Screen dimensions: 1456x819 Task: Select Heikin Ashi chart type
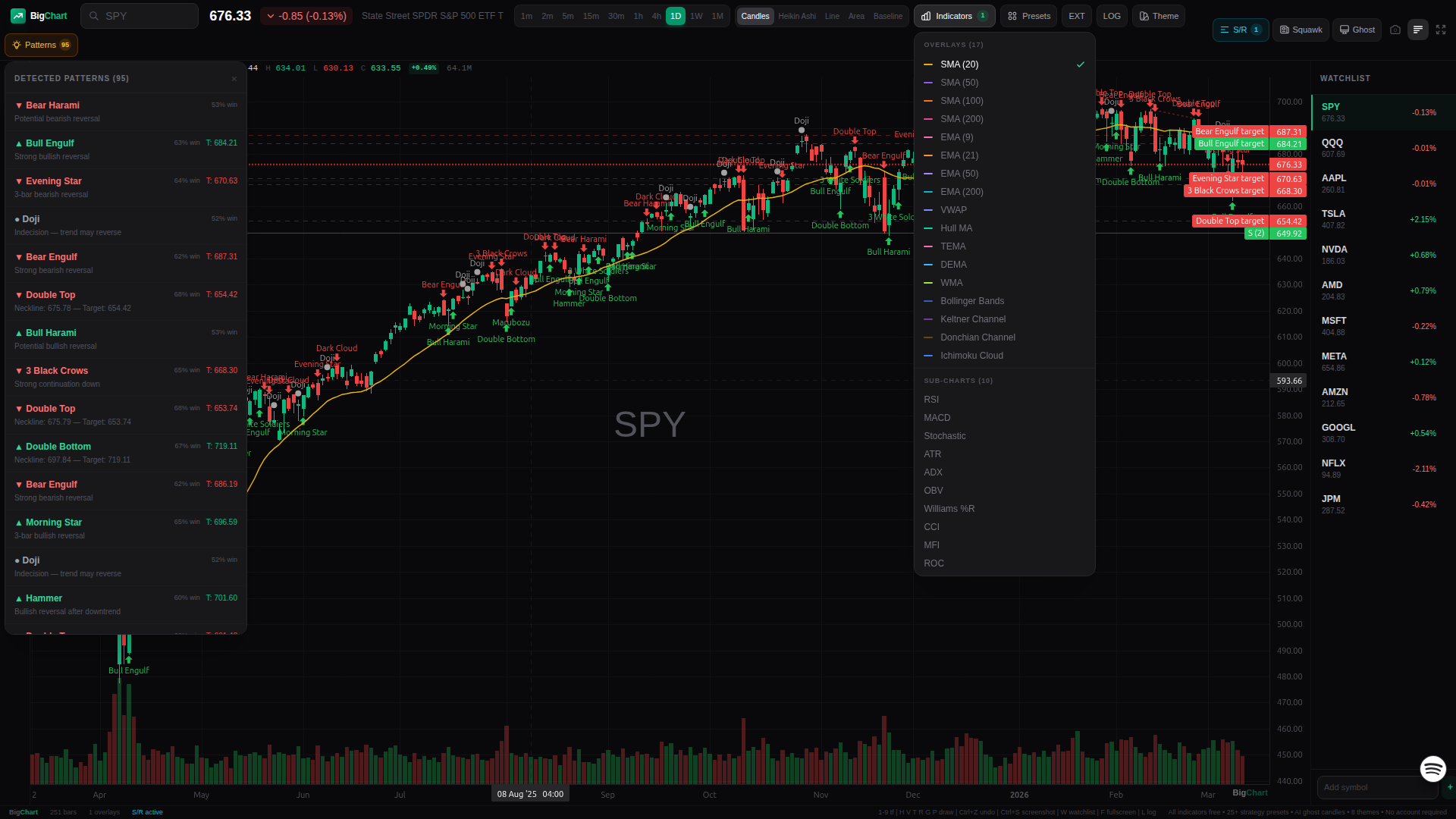point(797,16)
